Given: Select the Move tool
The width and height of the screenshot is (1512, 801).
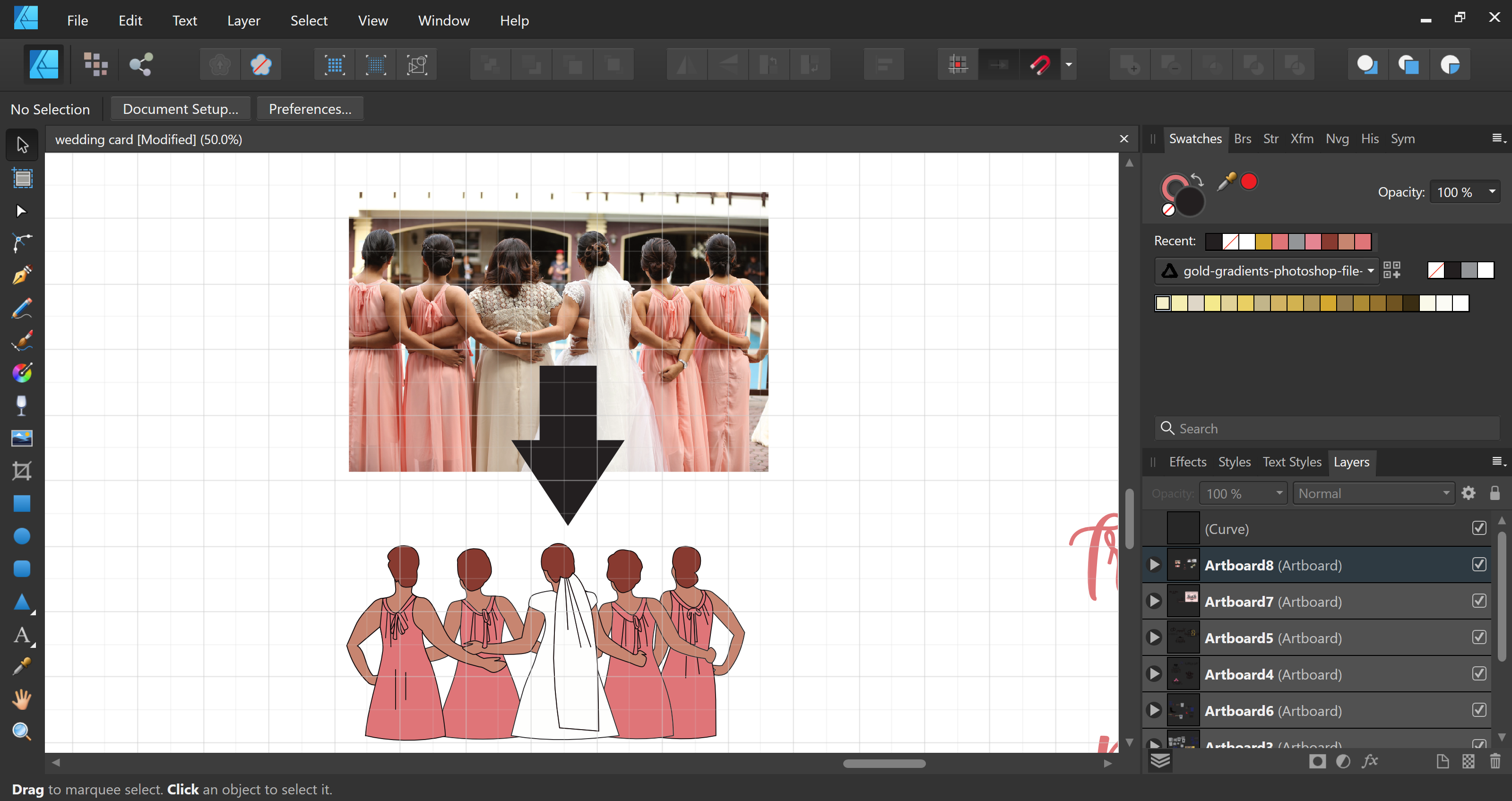Looking at the screenshot, I should (x=22, y=145).
